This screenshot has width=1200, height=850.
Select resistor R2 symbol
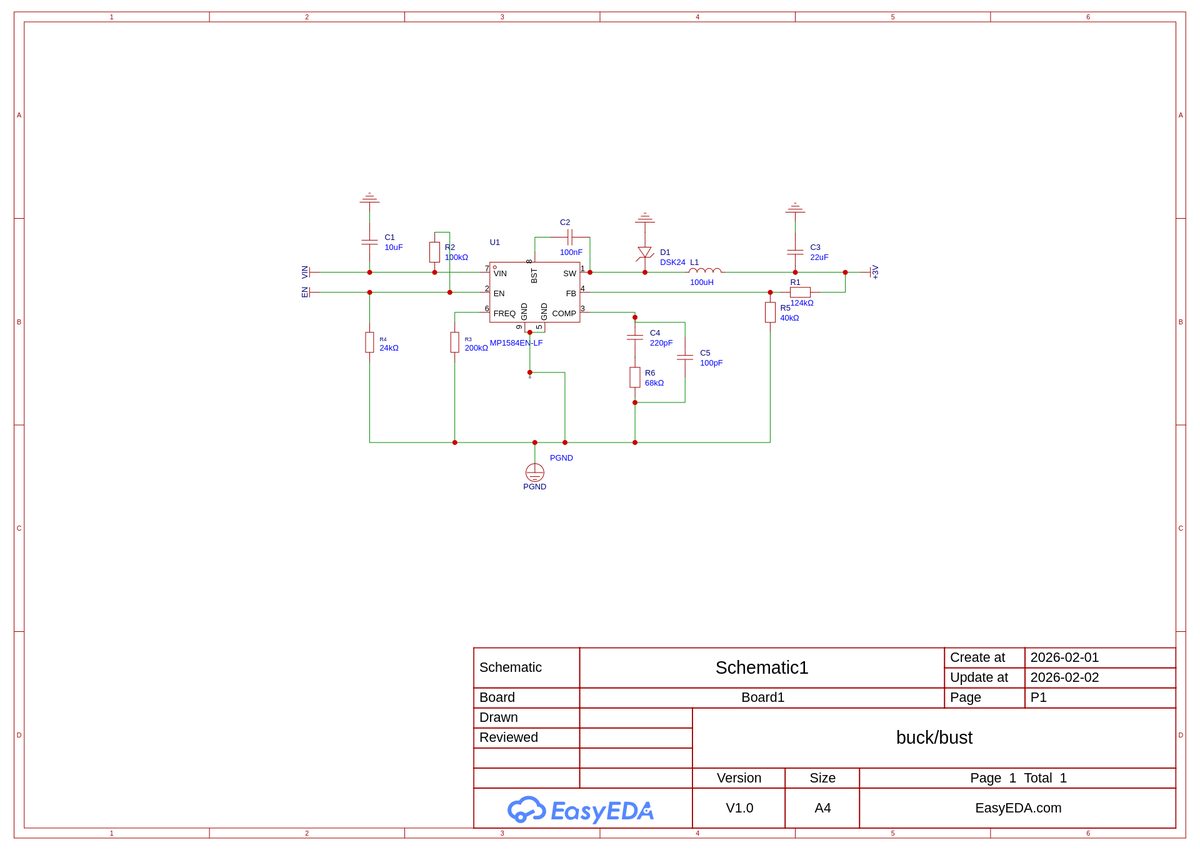pos(434,251)
